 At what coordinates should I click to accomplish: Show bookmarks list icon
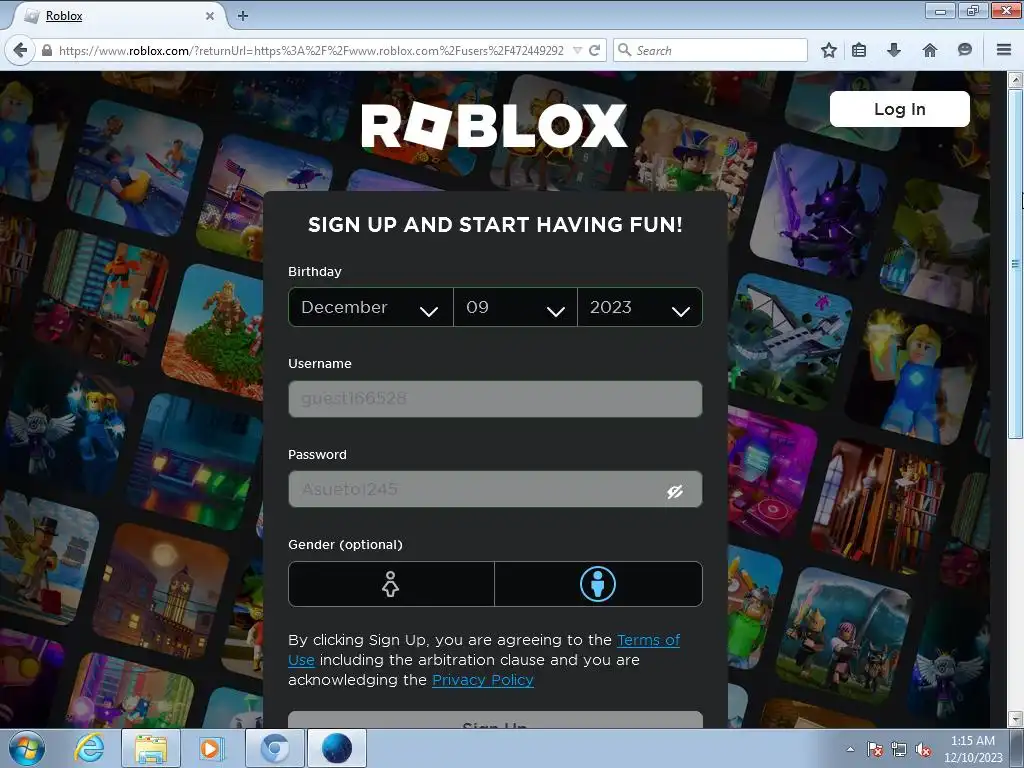tap(859, 50)
